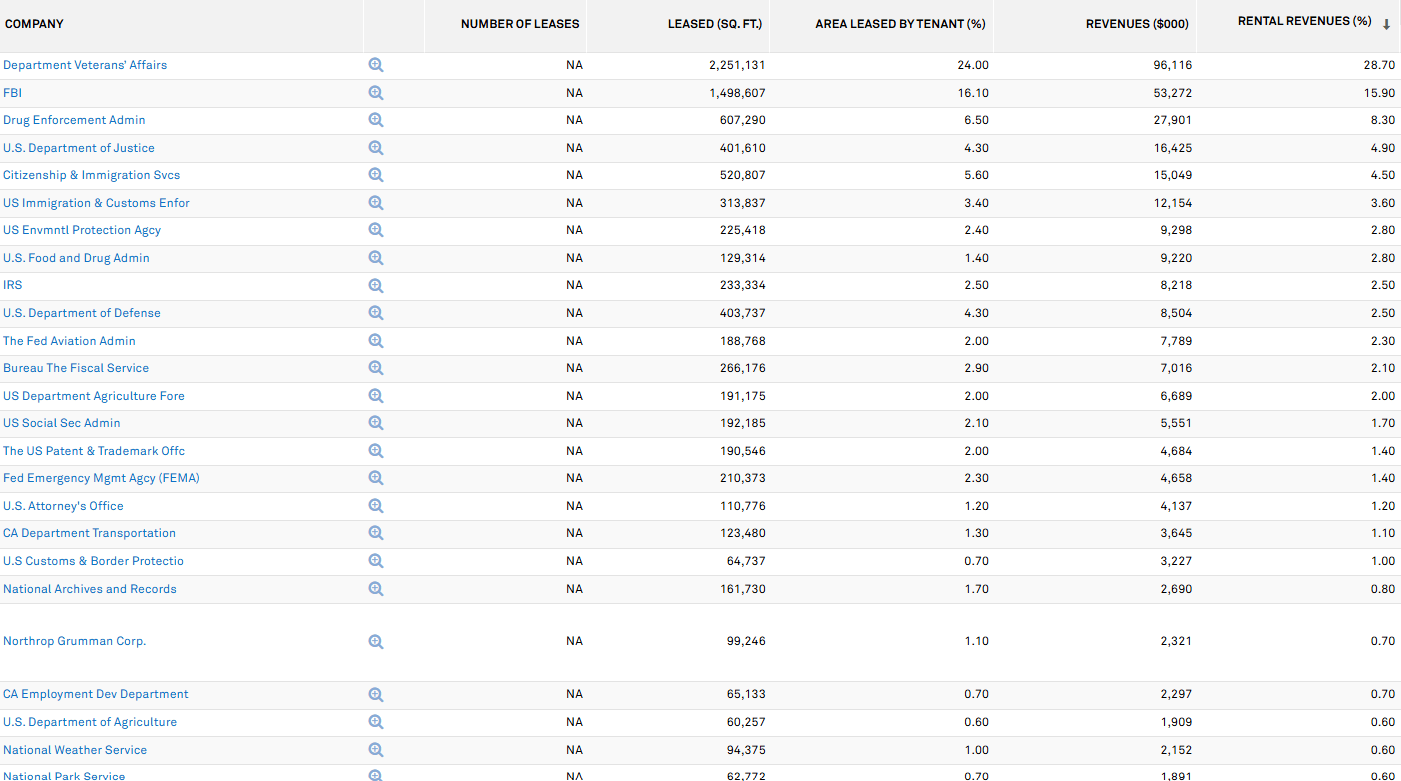Image resolution: width=1401 pixels, height=781 pixels.
Task: Click magnifier beside National Weather Service
Action: click(x=375, y=749)
